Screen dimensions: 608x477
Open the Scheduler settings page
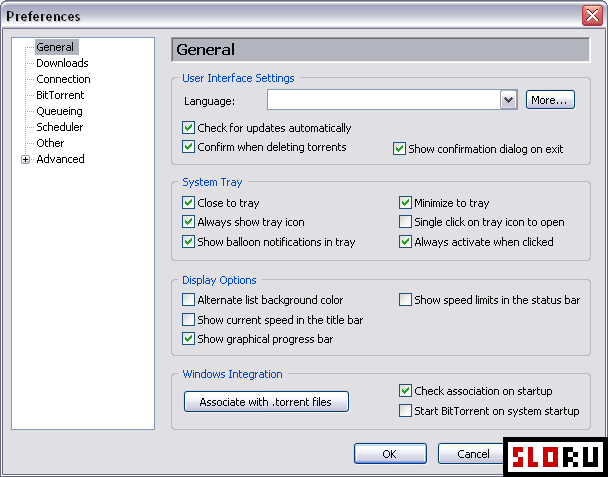click(x=60, y=127)
